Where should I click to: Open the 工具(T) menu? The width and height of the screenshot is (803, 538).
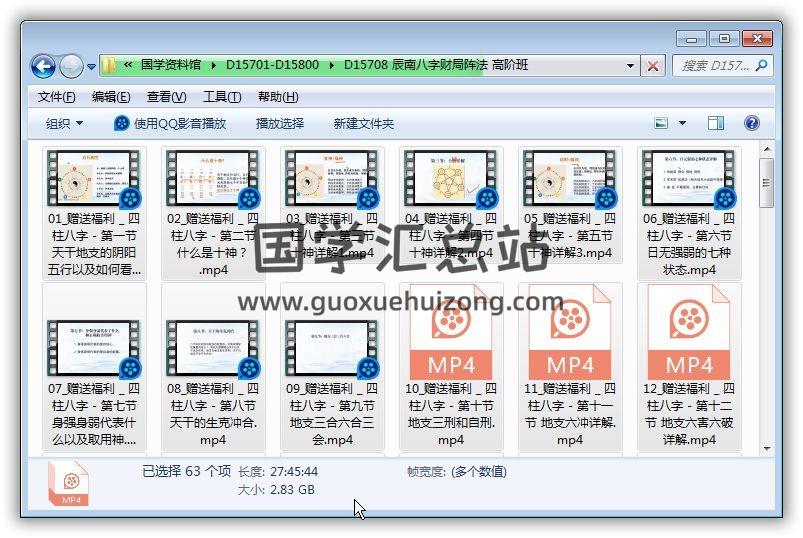point(222,97)
